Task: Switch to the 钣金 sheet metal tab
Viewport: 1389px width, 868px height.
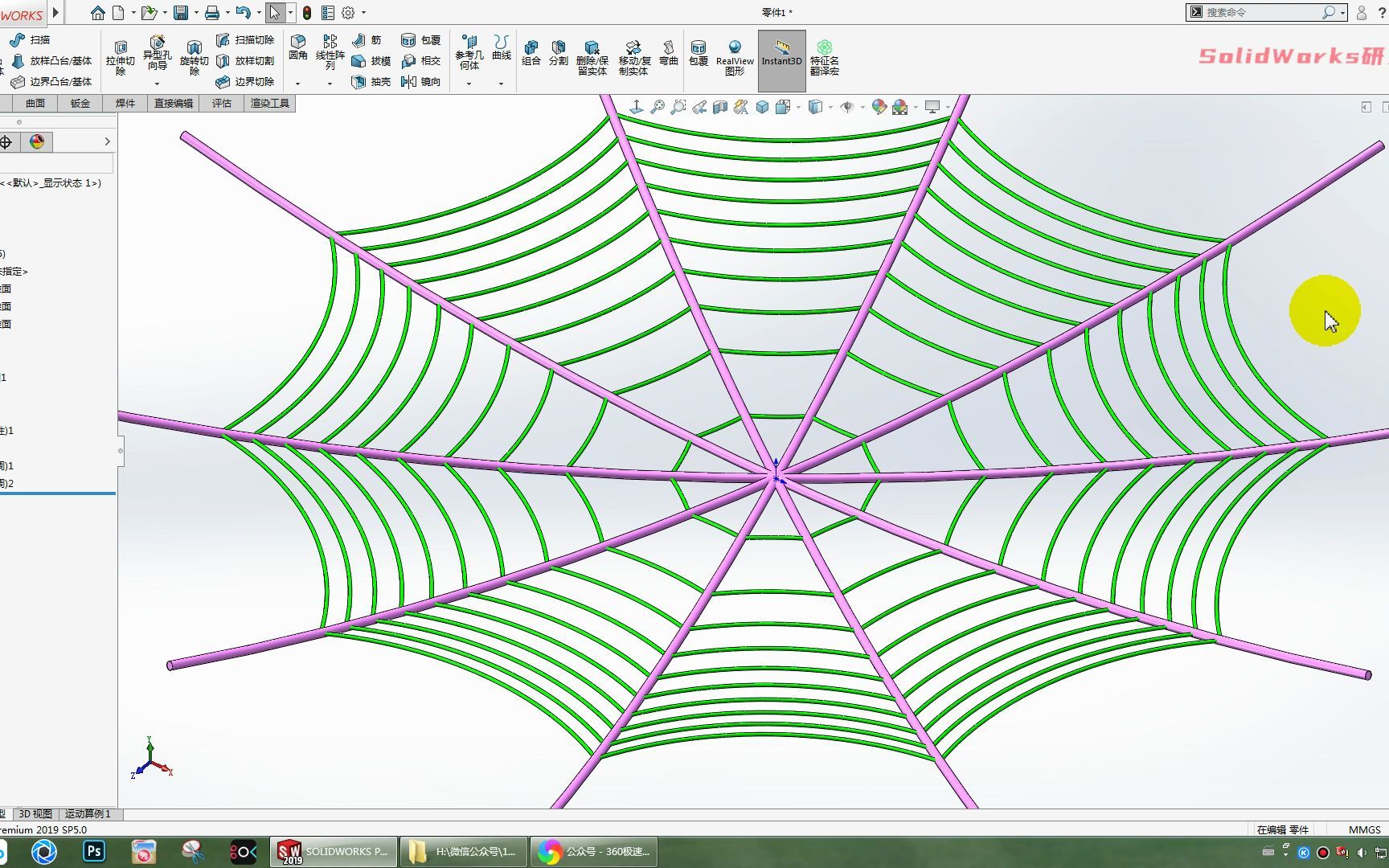Action: [80, 103]
